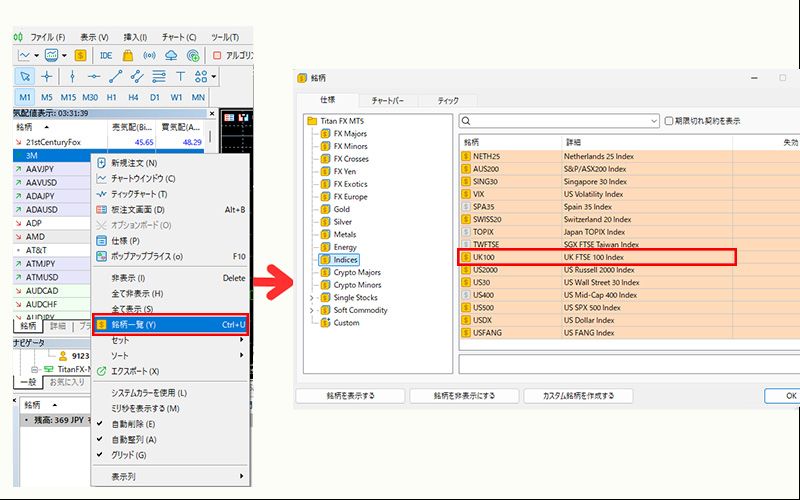Open the market shopping bag icon
The height and width of the screenshot is (500, 800).
pos(128,55)
